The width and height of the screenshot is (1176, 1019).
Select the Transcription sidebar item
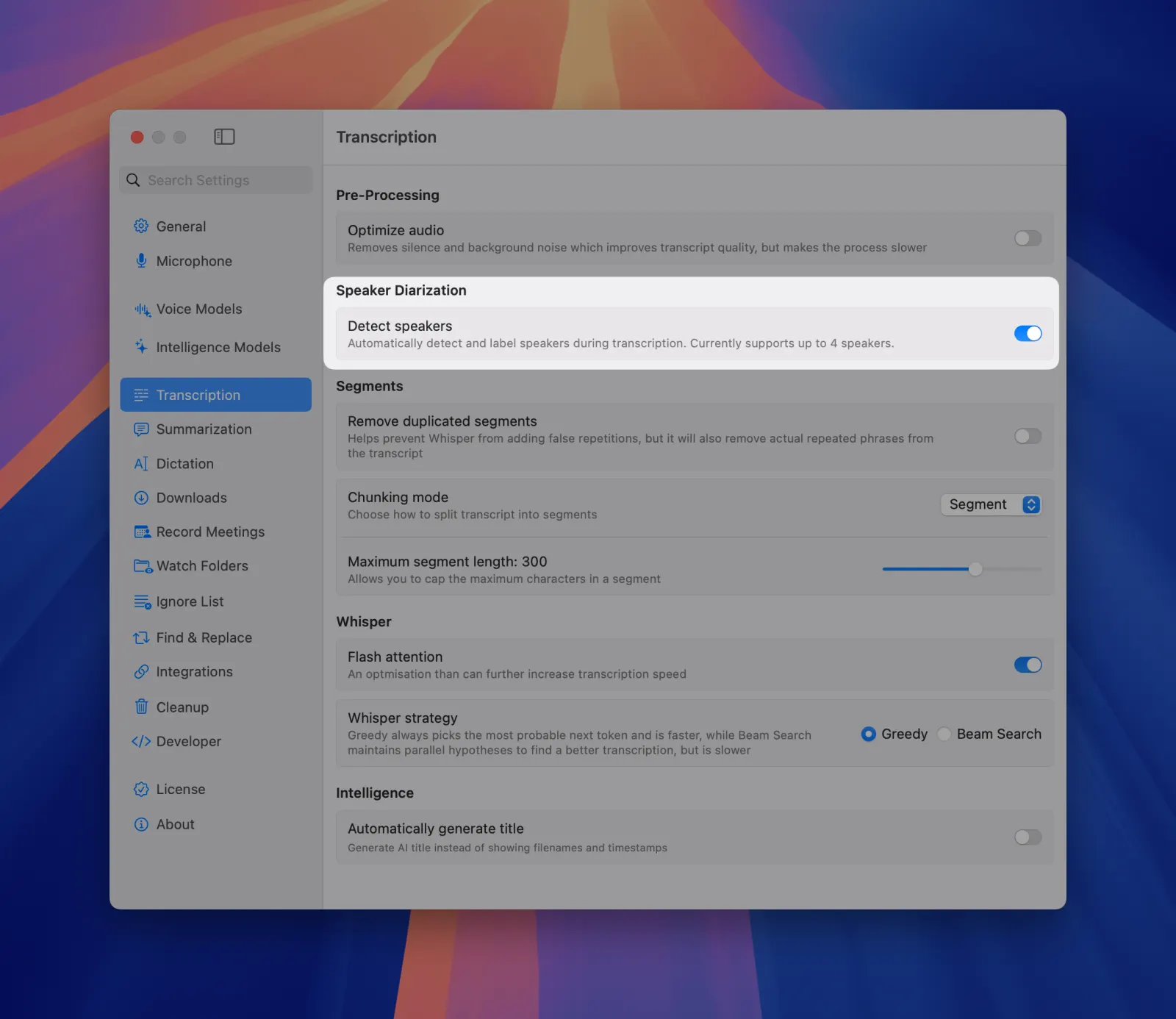click(215, 395)
